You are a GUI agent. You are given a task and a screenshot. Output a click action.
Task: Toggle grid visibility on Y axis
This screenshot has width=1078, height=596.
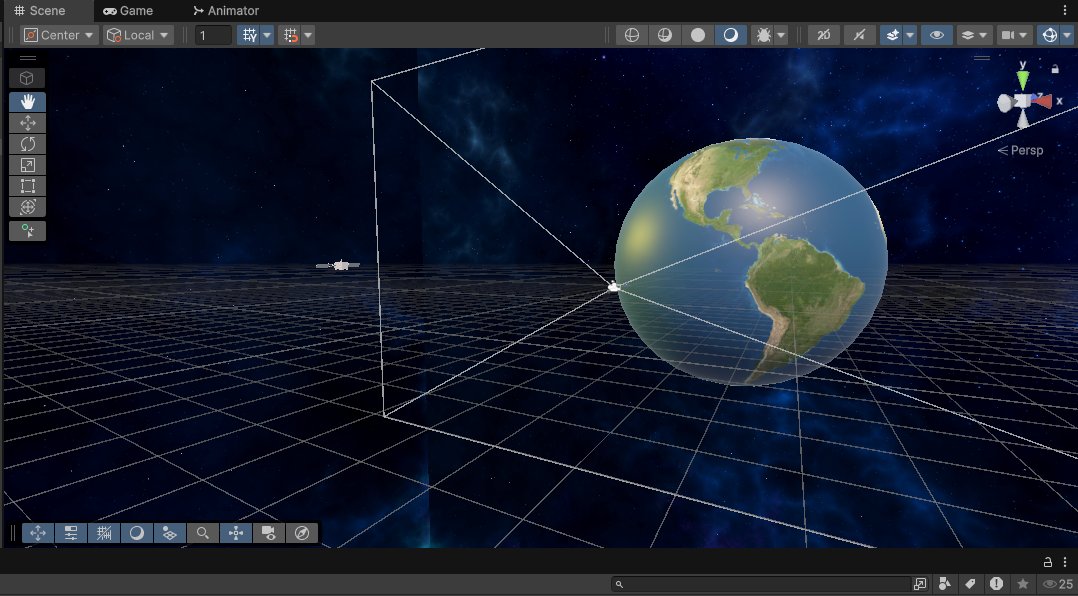click(249, 35)
